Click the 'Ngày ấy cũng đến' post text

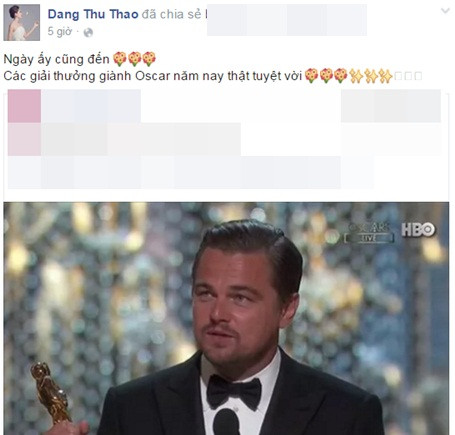click(56, 59)
